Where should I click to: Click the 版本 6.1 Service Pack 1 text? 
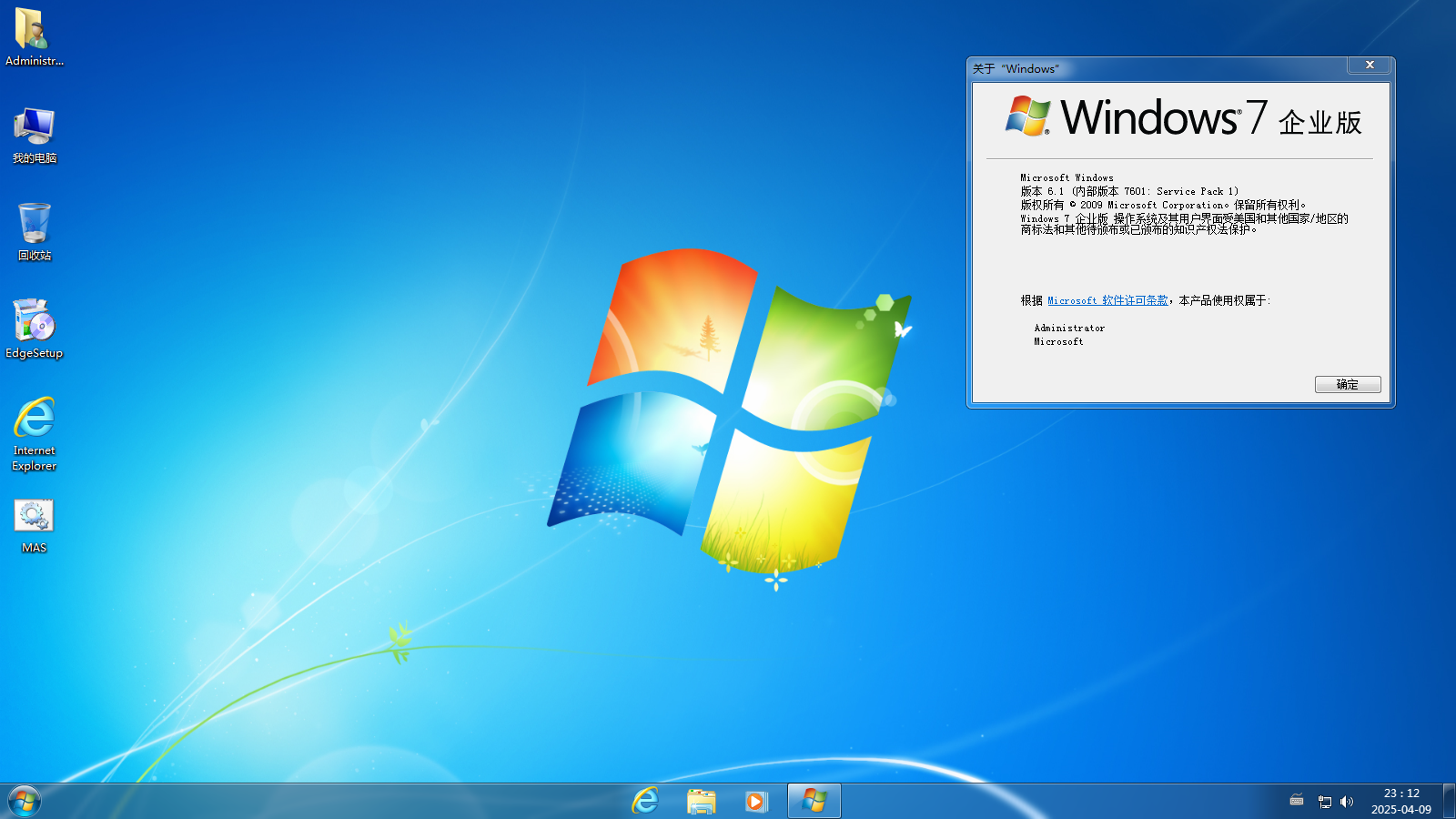1129,191
